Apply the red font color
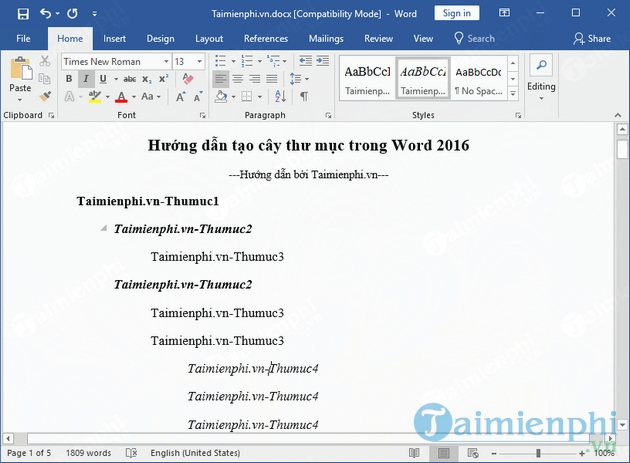The height and width of the screenshot is (463, 630). [121, 97]
